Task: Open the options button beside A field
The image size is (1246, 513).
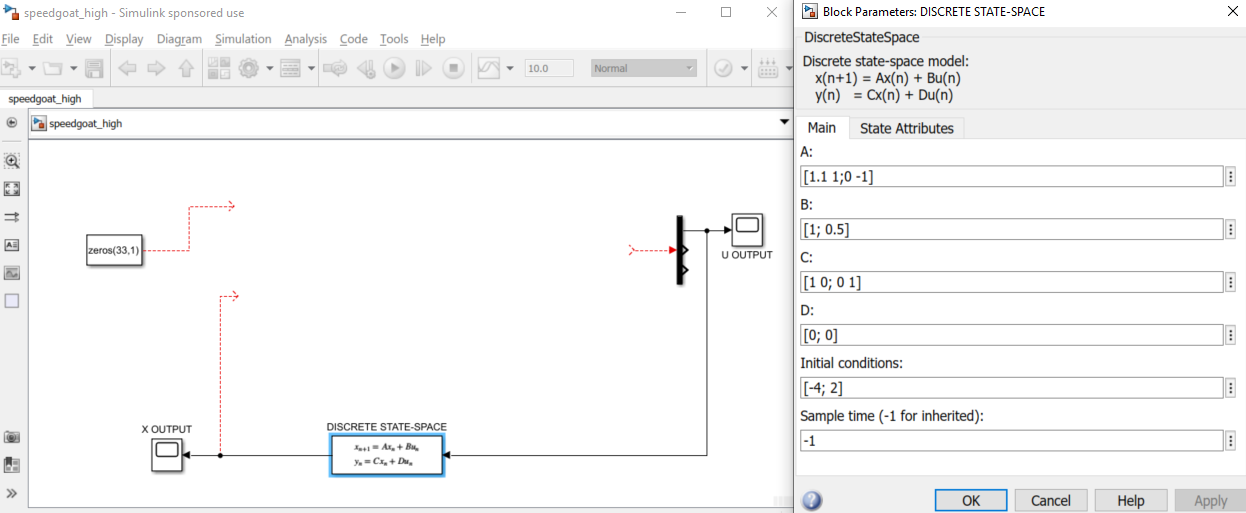Action: click(x=1230, y=177)
